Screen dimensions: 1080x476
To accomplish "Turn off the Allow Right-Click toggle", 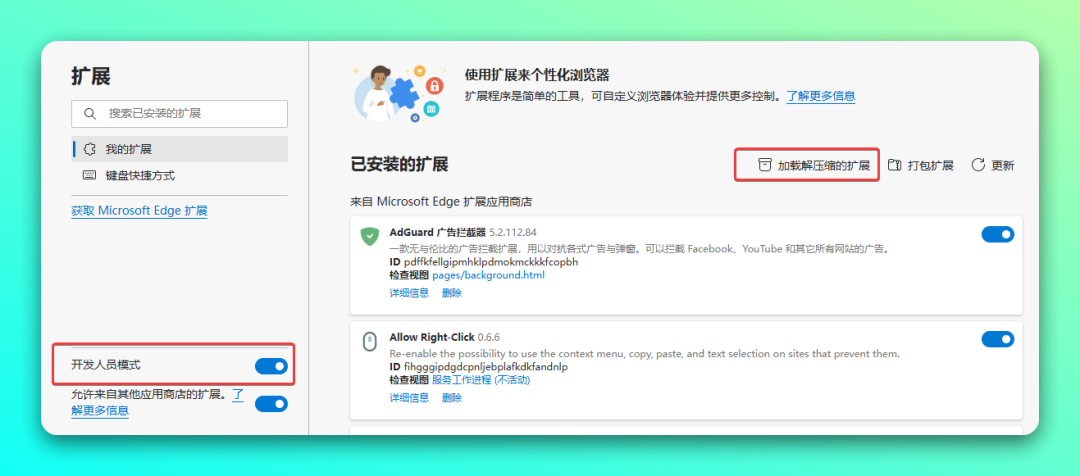I will point(997,339).
